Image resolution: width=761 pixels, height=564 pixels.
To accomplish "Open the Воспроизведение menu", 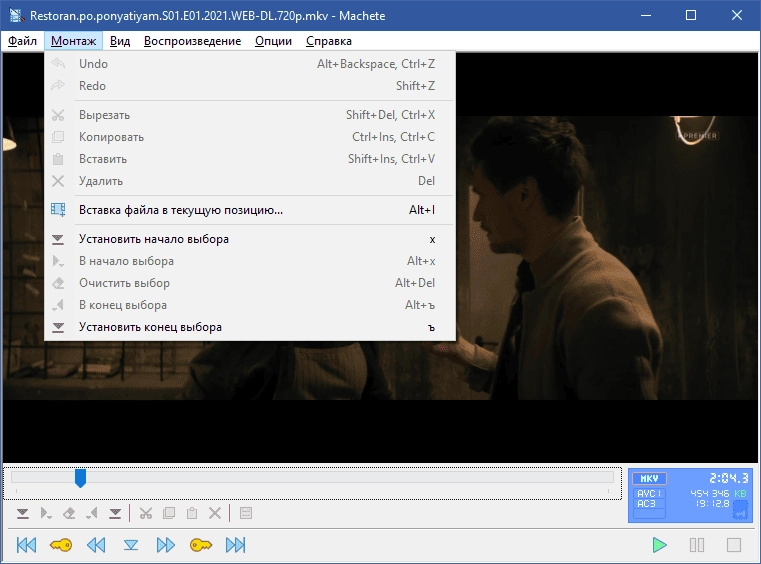I will click(192, 41).
